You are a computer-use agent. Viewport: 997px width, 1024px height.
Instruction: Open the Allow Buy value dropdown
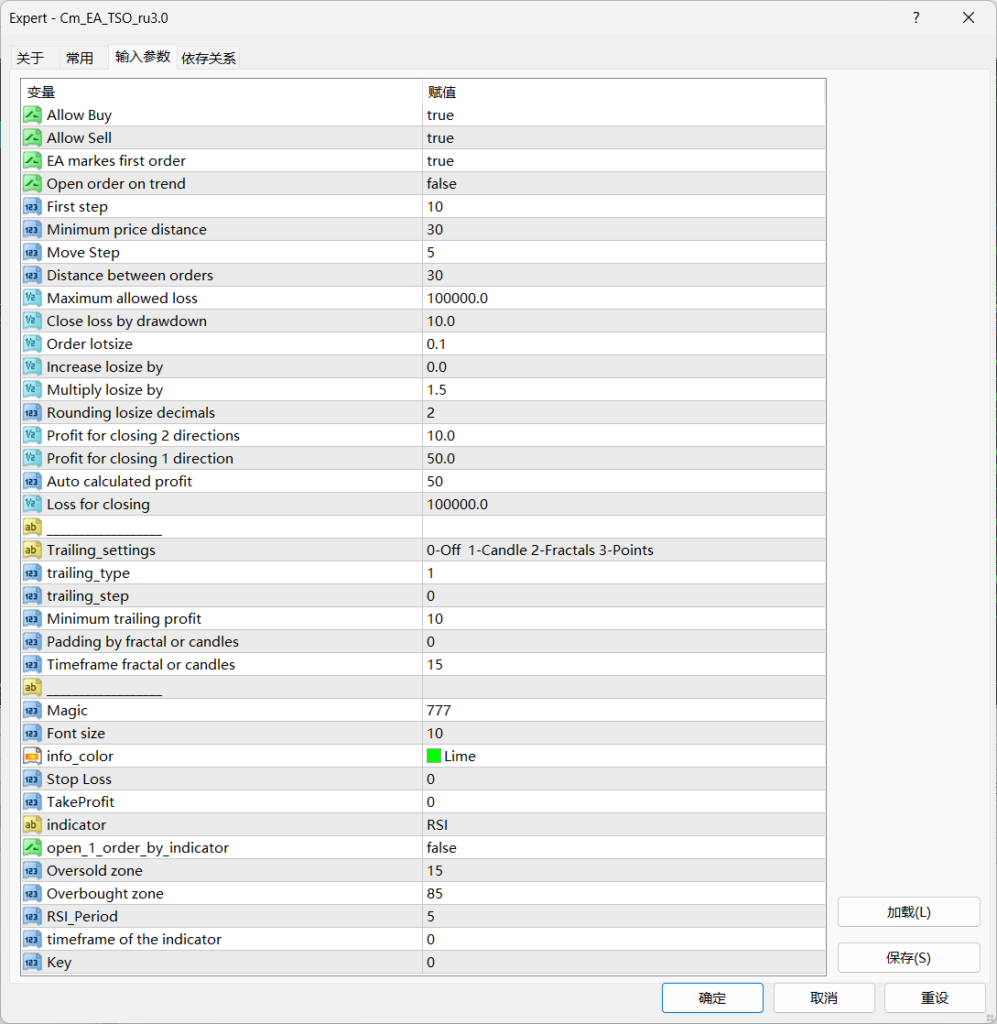[623, 115]
